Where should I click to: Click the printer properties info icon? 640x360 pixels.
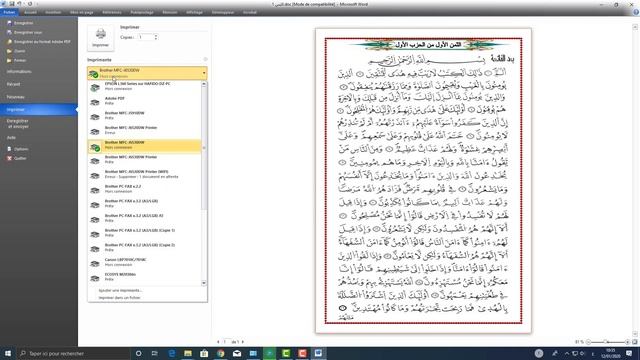click(205, 60)
